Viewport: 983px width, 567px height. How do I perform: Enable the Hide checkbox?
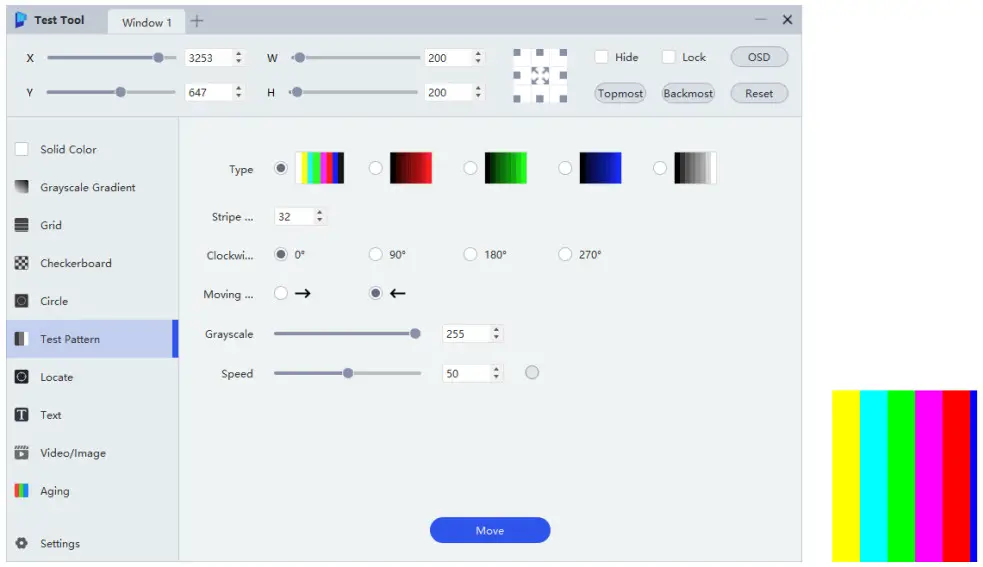(x=601, y=57)
